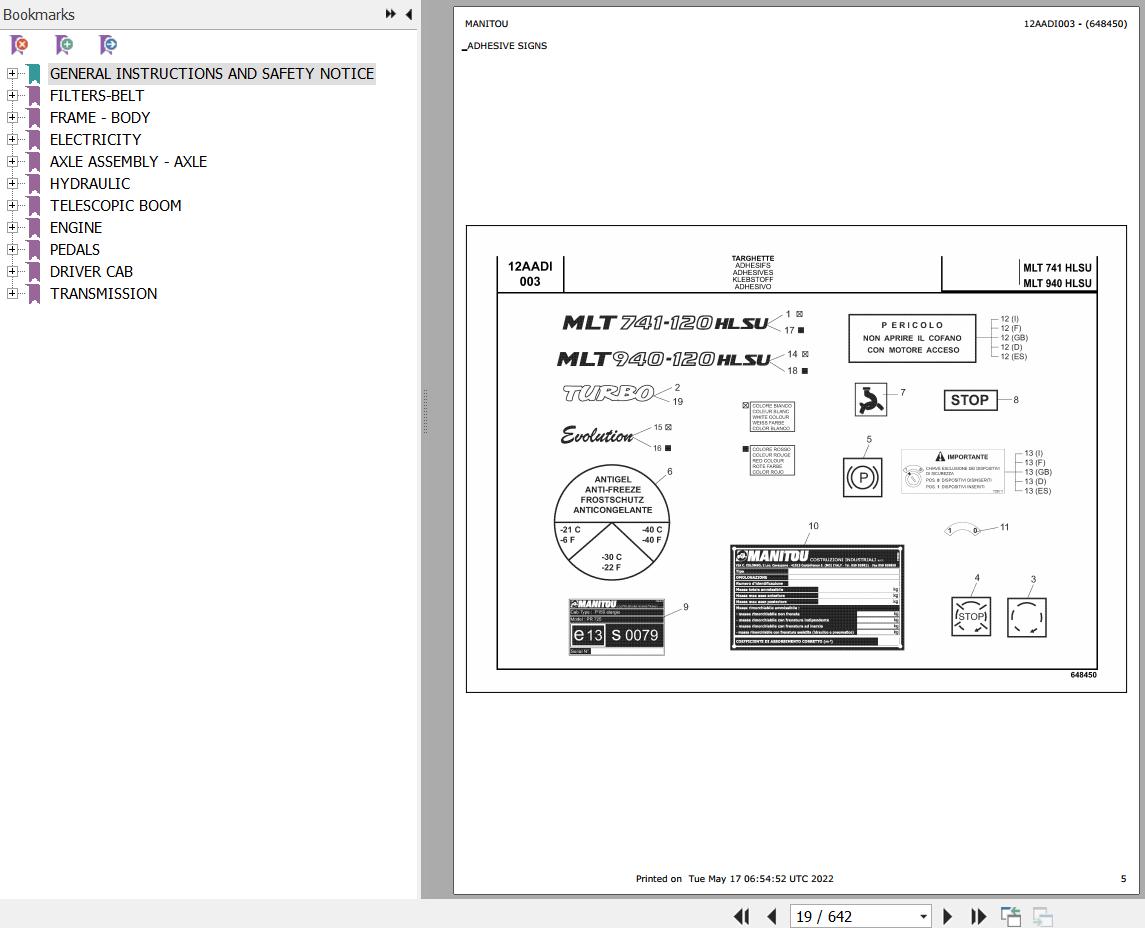Open the FRAME - BODY bookmark
This screenshot has width=1145, height=928.
[100, 118]
